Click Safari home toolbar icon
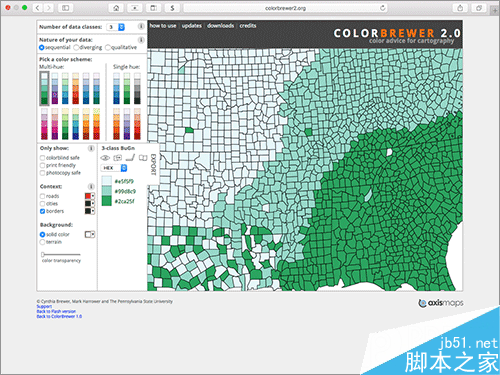The width and height of the screenshot is (500, 375). click(116, 8)
